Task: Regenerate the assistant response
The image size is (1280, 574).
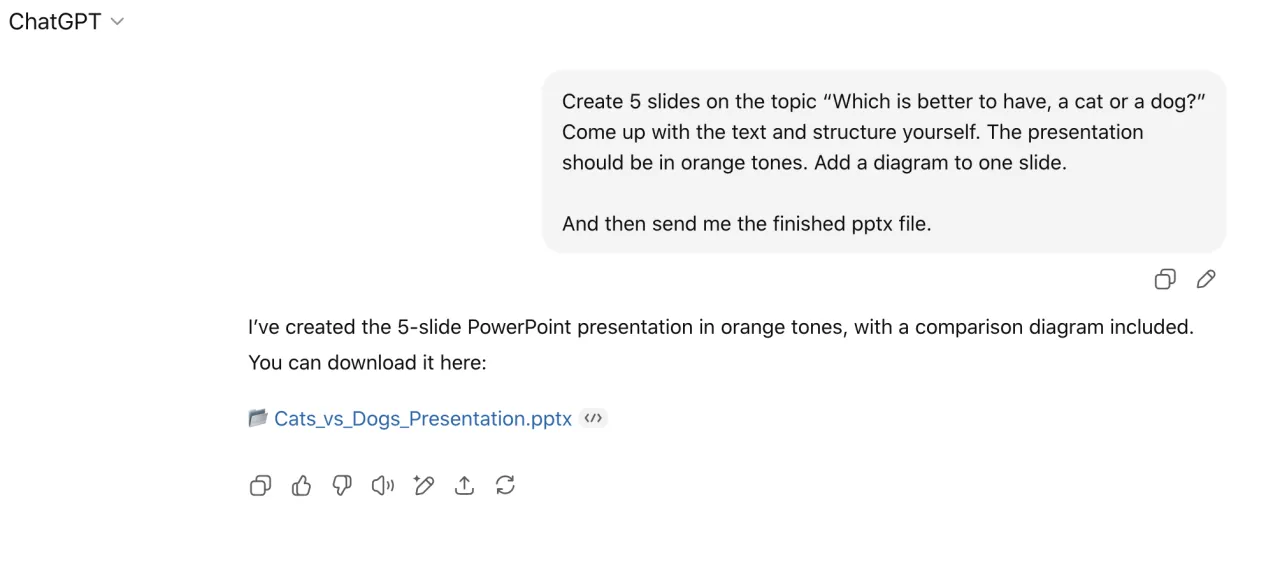Action: pos(505,486)
